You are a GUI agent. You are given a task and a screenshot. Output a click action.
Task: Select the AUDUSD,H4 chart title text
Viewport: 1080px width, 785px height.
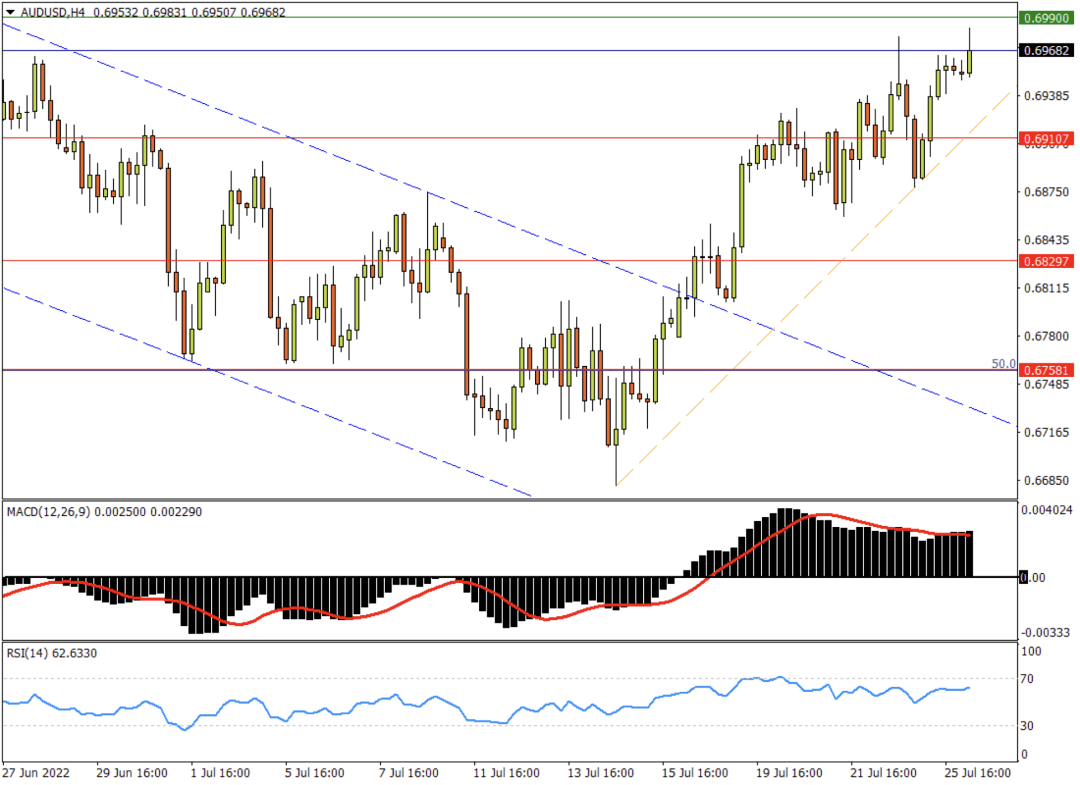pyautogui.click(x=52, y=12)
